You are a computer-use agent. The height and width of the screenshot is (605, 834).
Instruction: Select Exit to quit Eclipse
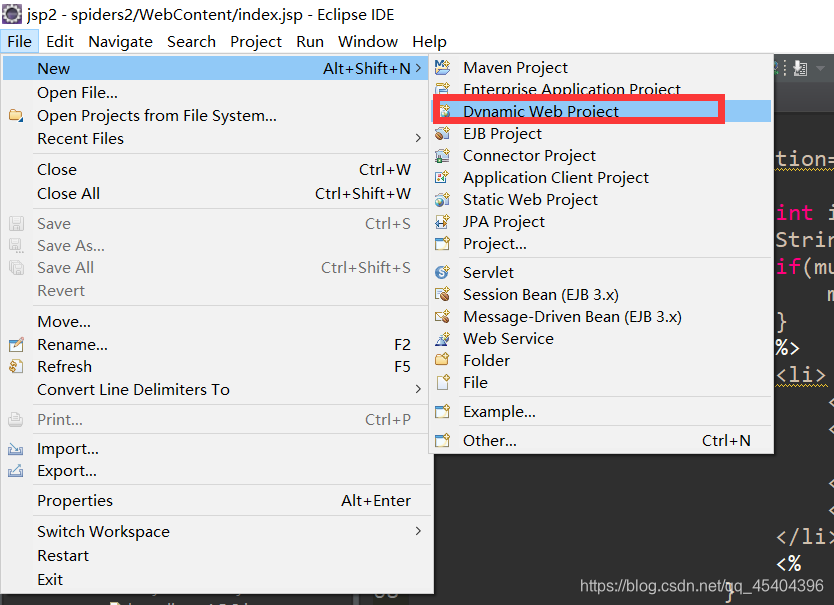coord(217,579)
